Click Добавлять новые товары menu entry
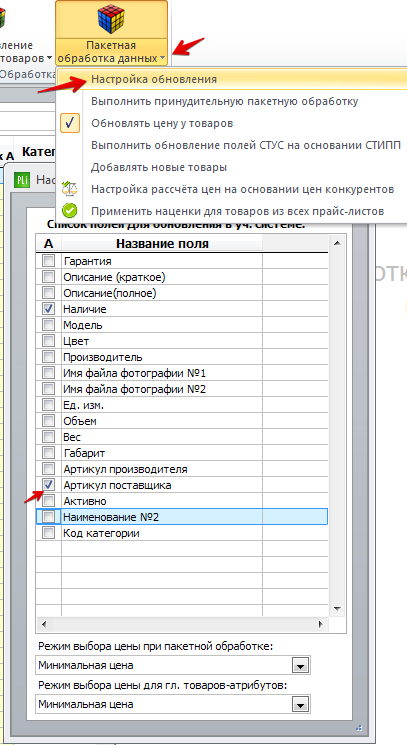 [x=159, y=167]
